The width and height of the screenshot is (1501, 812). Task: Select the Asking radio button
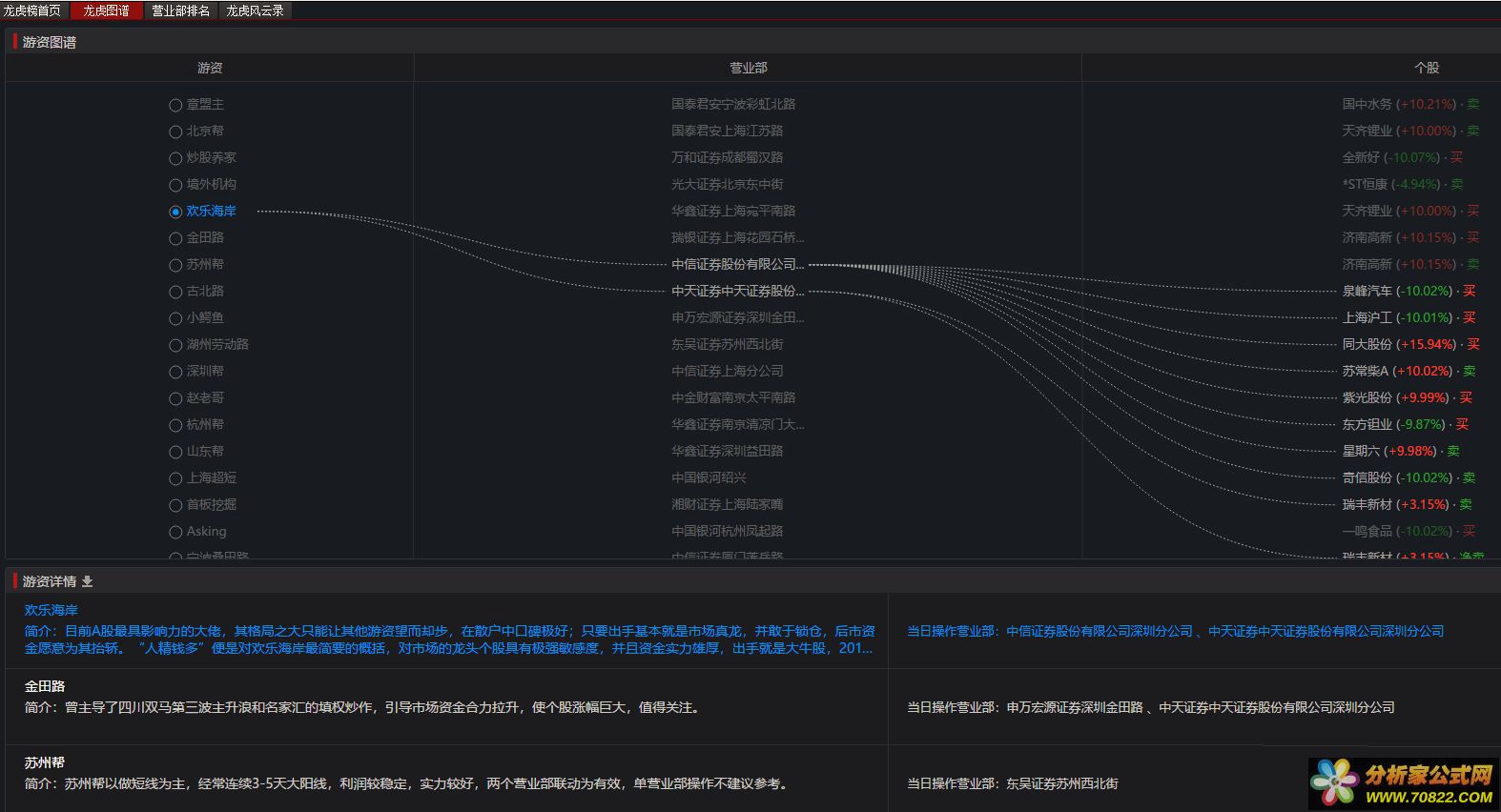[175, 532]
